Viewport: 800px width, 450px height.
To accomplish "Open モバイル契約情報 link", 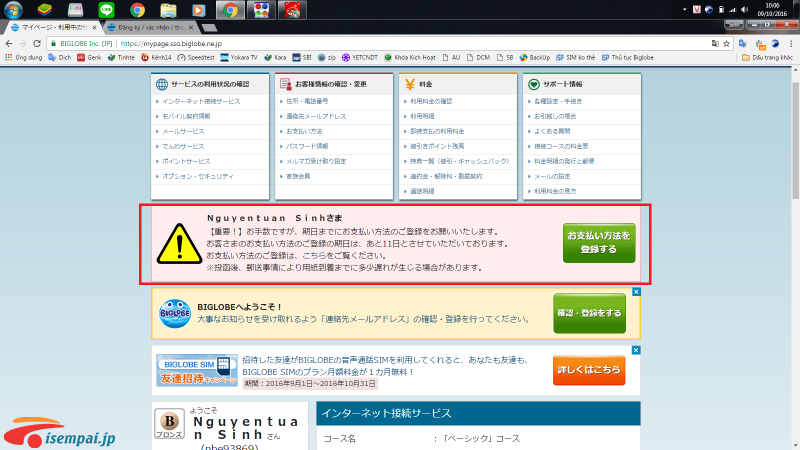I will (186, 116).
